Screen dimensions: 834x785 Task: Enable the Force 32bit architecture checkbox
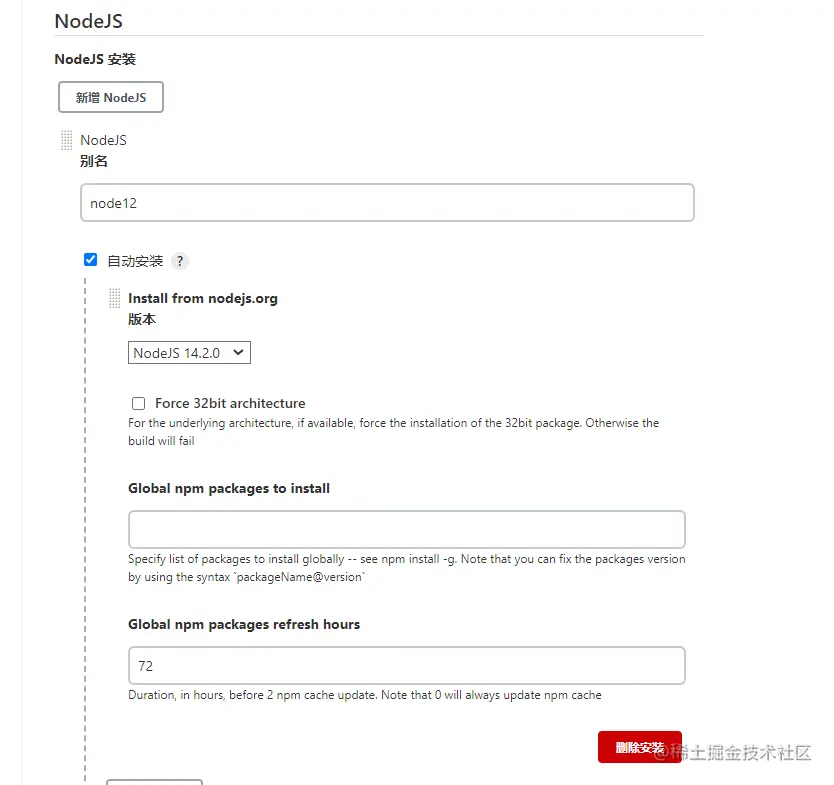[138, 404]
